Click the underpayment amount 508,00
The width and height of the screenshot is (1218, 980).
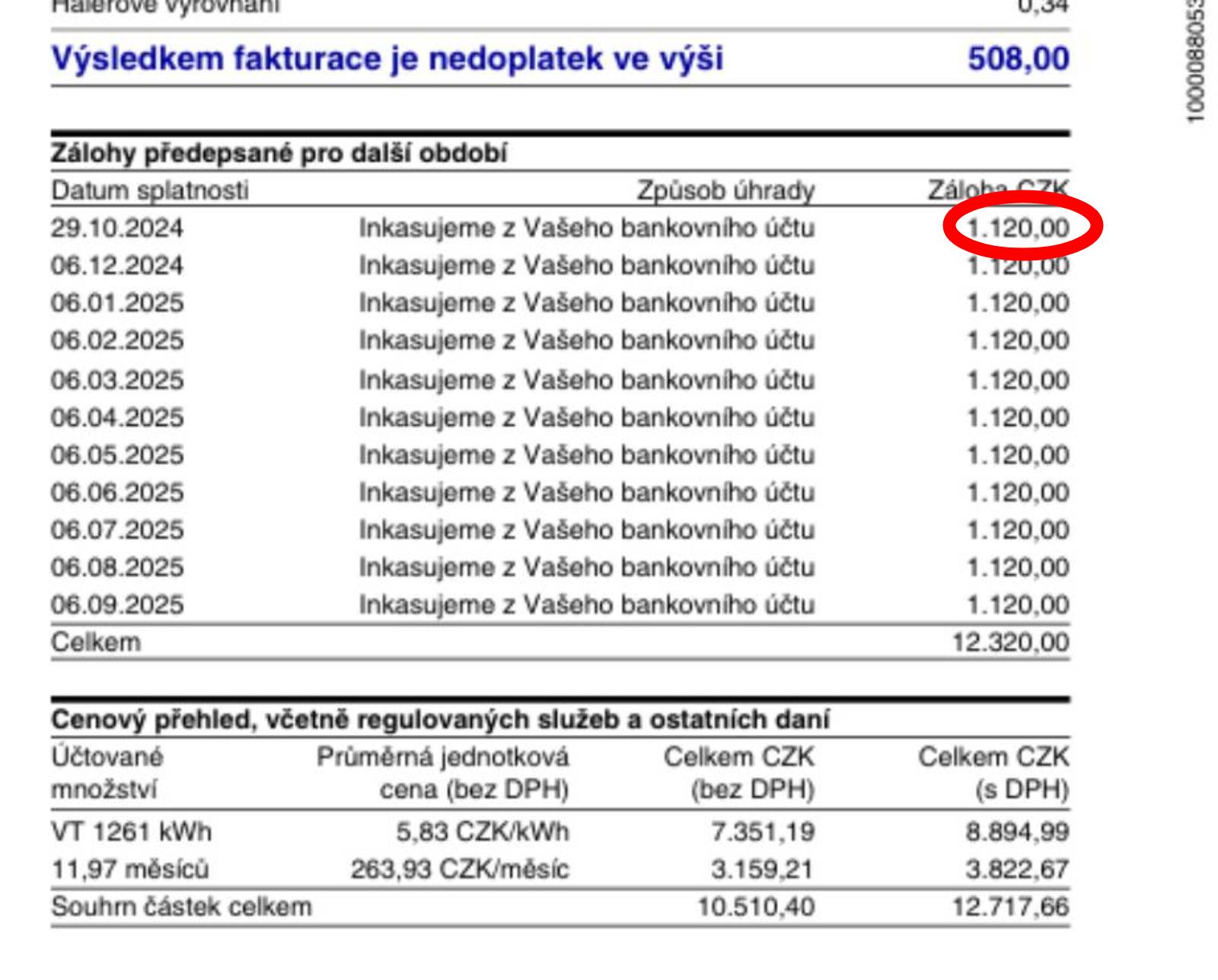tap(1019, 59)
